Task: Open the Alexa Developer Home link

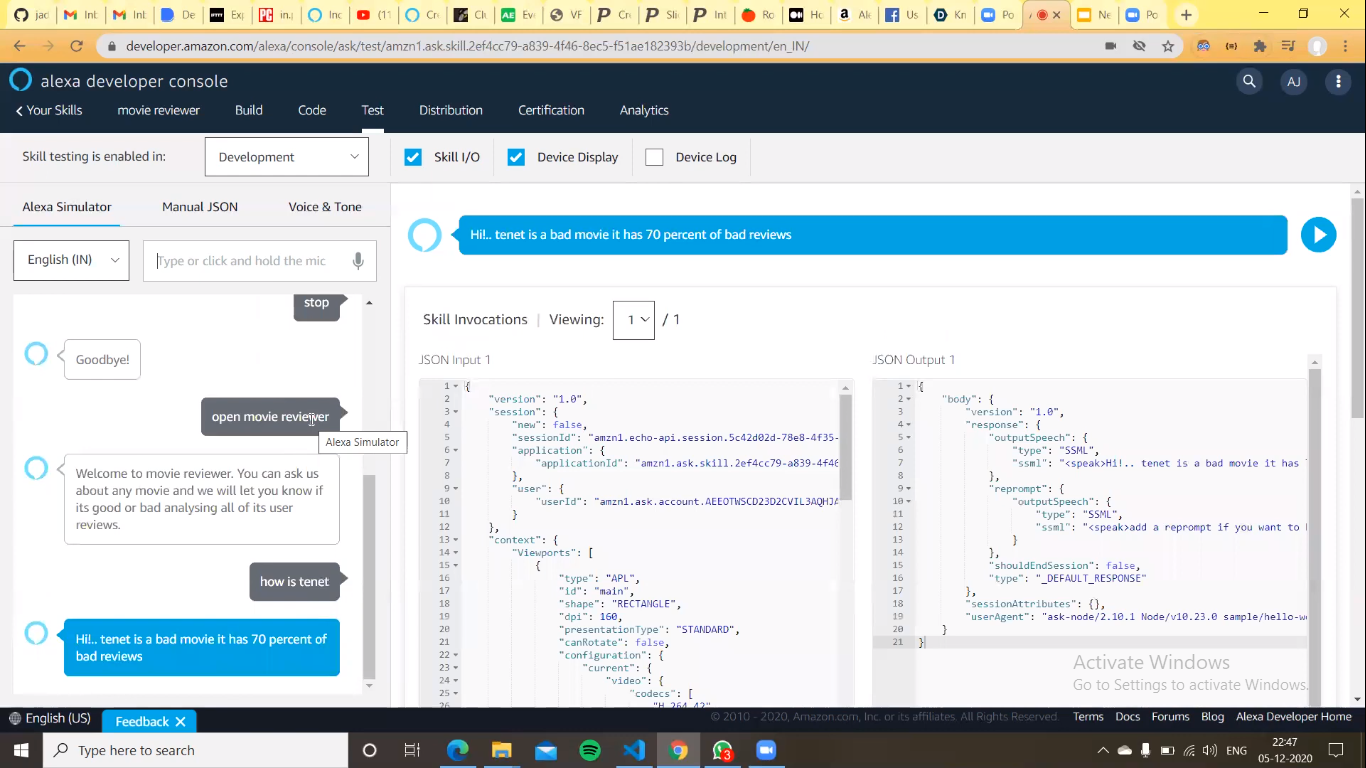Action: click(x=1294, y=716)
